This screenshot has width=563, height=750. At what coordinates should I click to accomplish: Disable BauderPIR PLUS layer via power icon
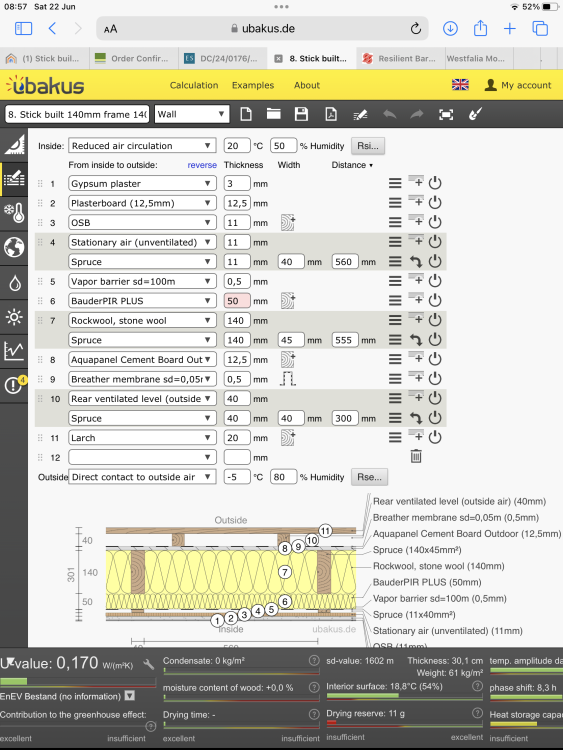click(x=435, y=300)
